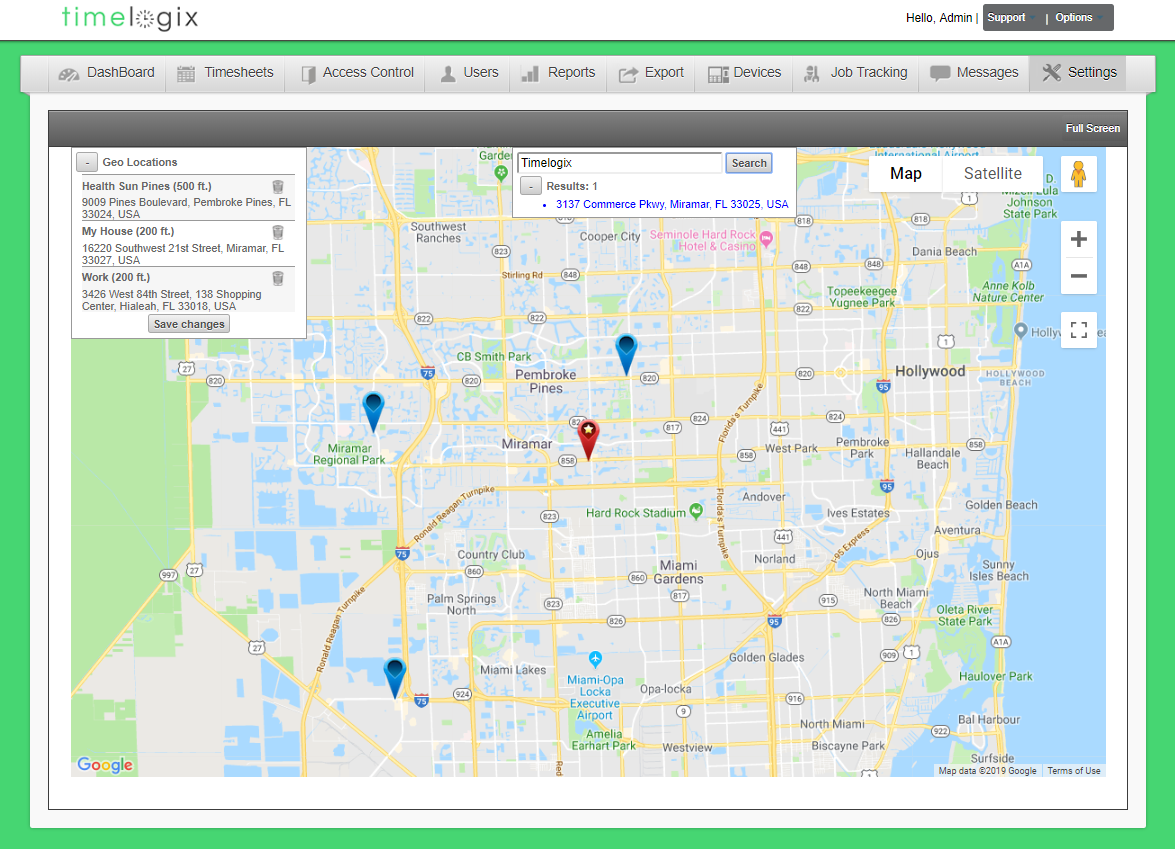Click the red starred search result marker
The height and width of the screenshot is (849, 1175).
(x=588, y=439)
